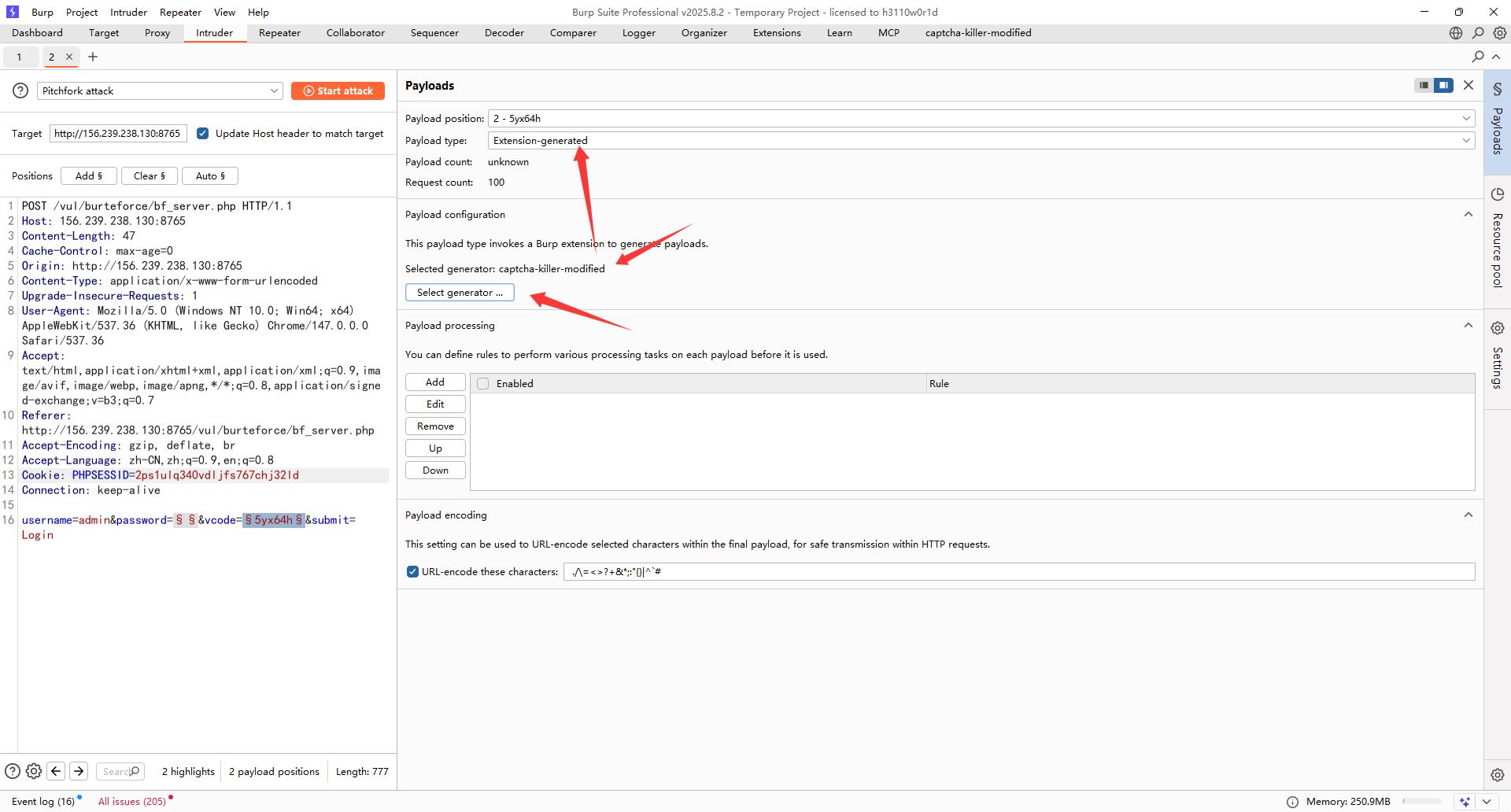Click the help icon beside attack type
This screenshot has width=1511, height=812.
pos(20,90)
